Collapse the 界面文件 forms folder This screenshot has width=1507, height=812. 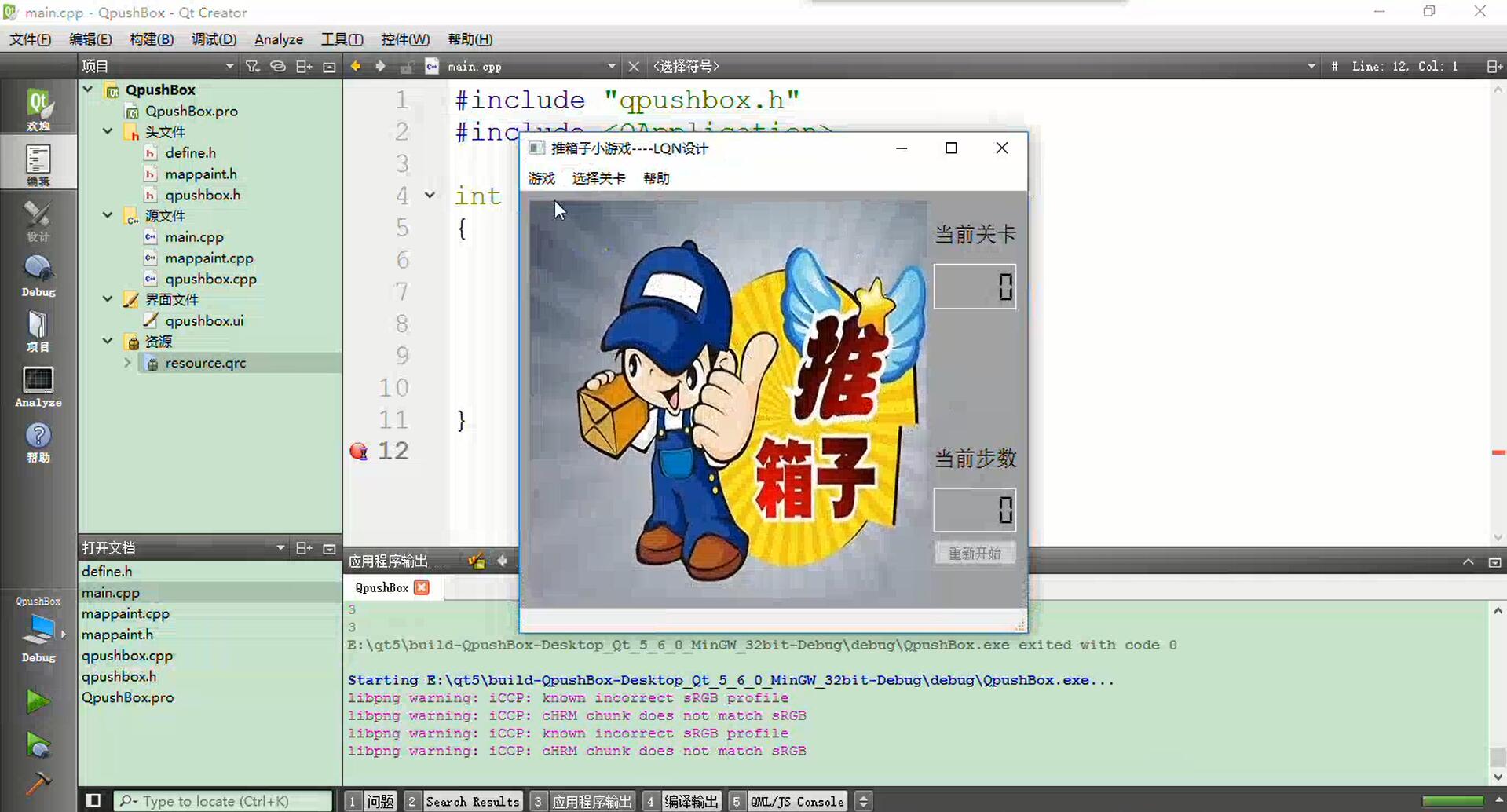click(x=108, y=299)
